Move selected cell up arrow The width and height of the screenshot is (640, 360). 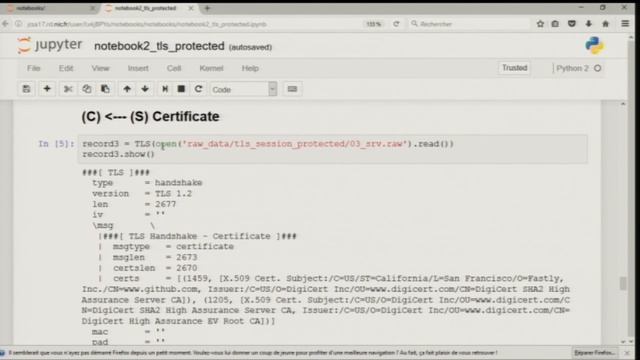[x=127, y=89]
